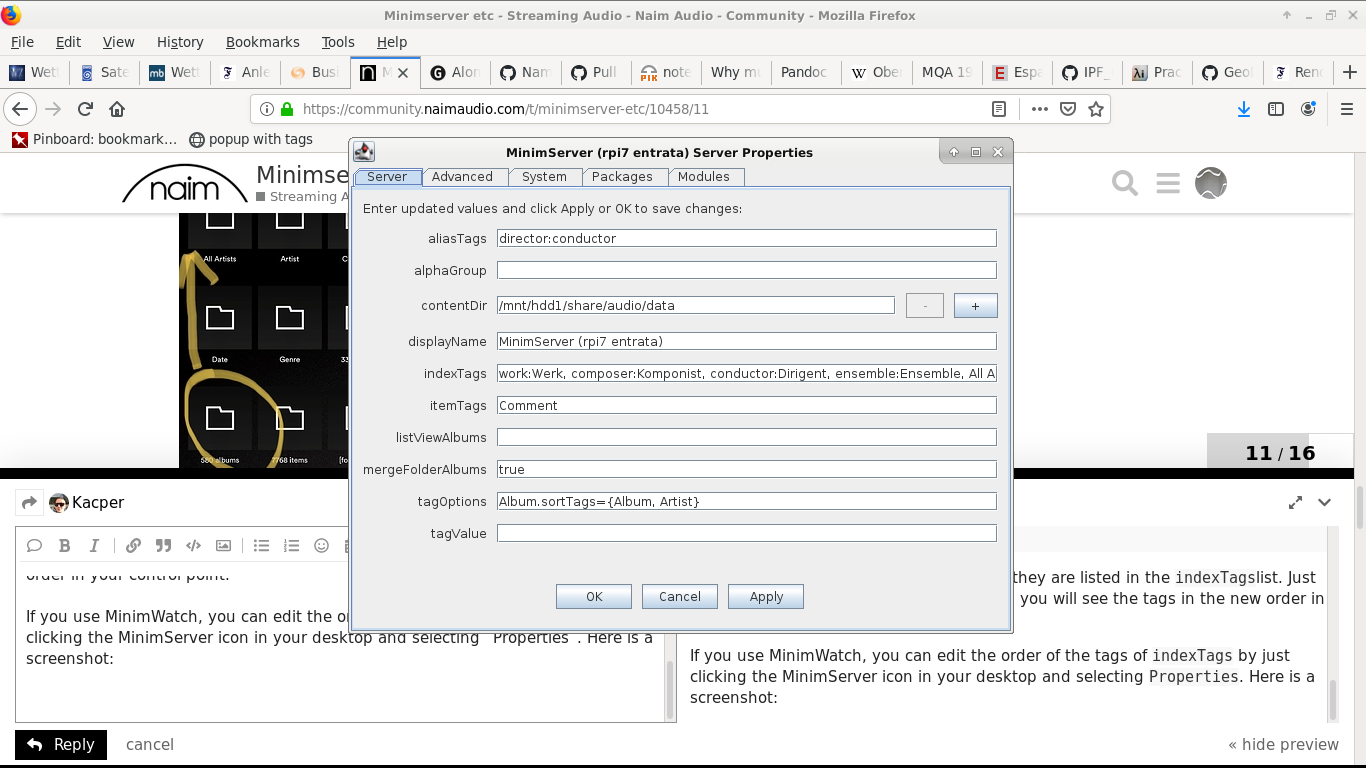This screenshot has width=1366, height=768.
Task: Click the Naim forum search magnifier icon
Action: pyautogui.click(x=1125, y=183)
